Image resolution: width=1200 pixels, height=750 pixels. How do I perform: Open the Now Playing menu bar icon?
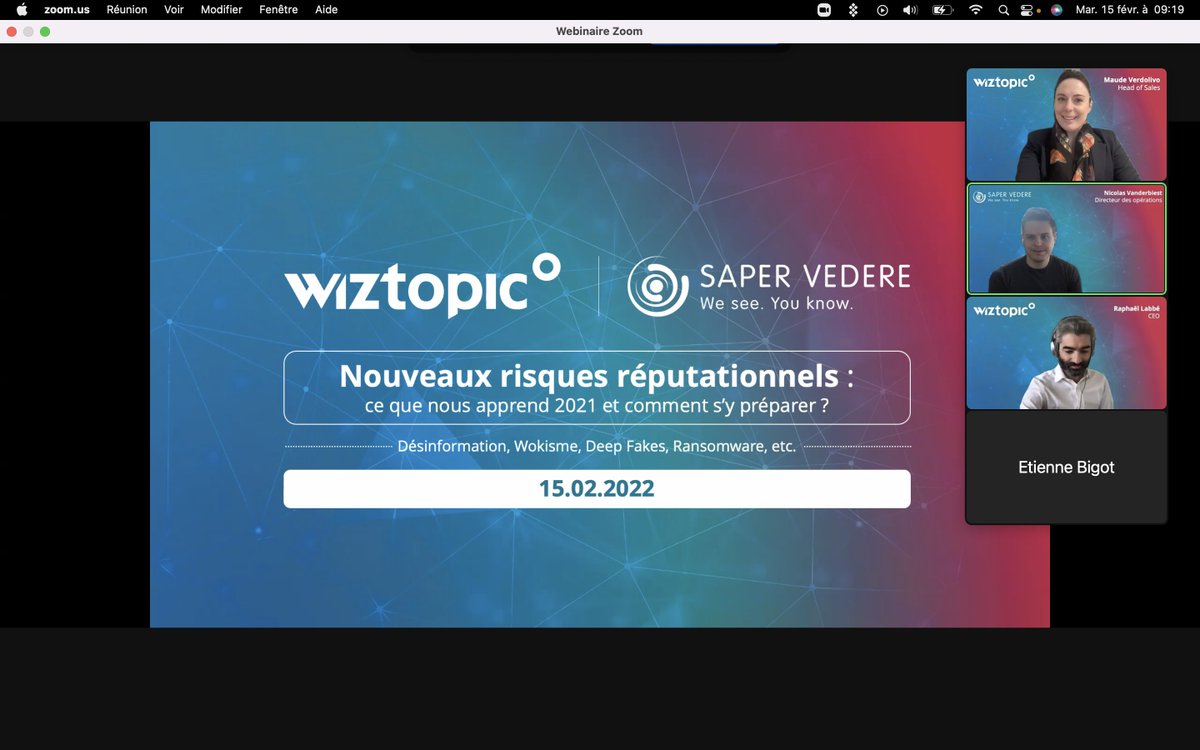point(882,9)
